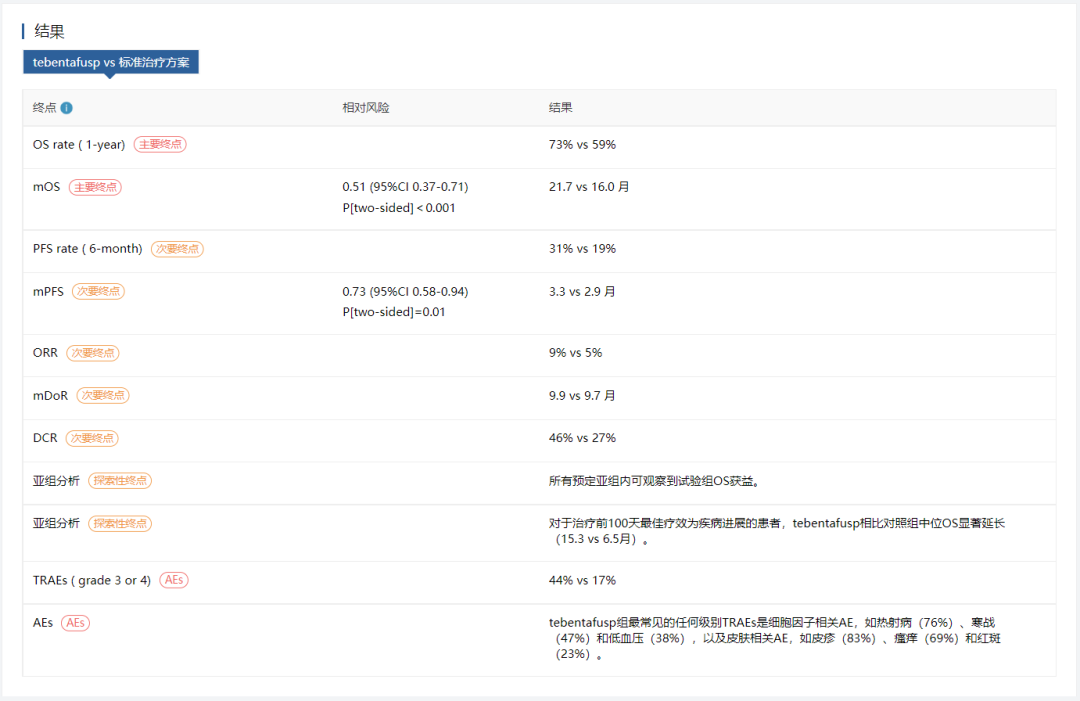Click the AEs description about 细胞因子相关AE
1080x701 pixels.
775,638
